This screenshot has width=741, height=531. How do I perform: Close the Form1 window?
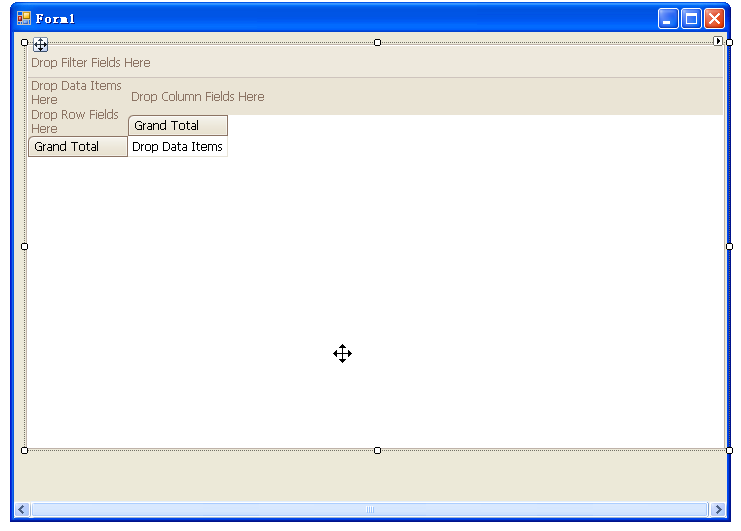click(x=715, y=19)
